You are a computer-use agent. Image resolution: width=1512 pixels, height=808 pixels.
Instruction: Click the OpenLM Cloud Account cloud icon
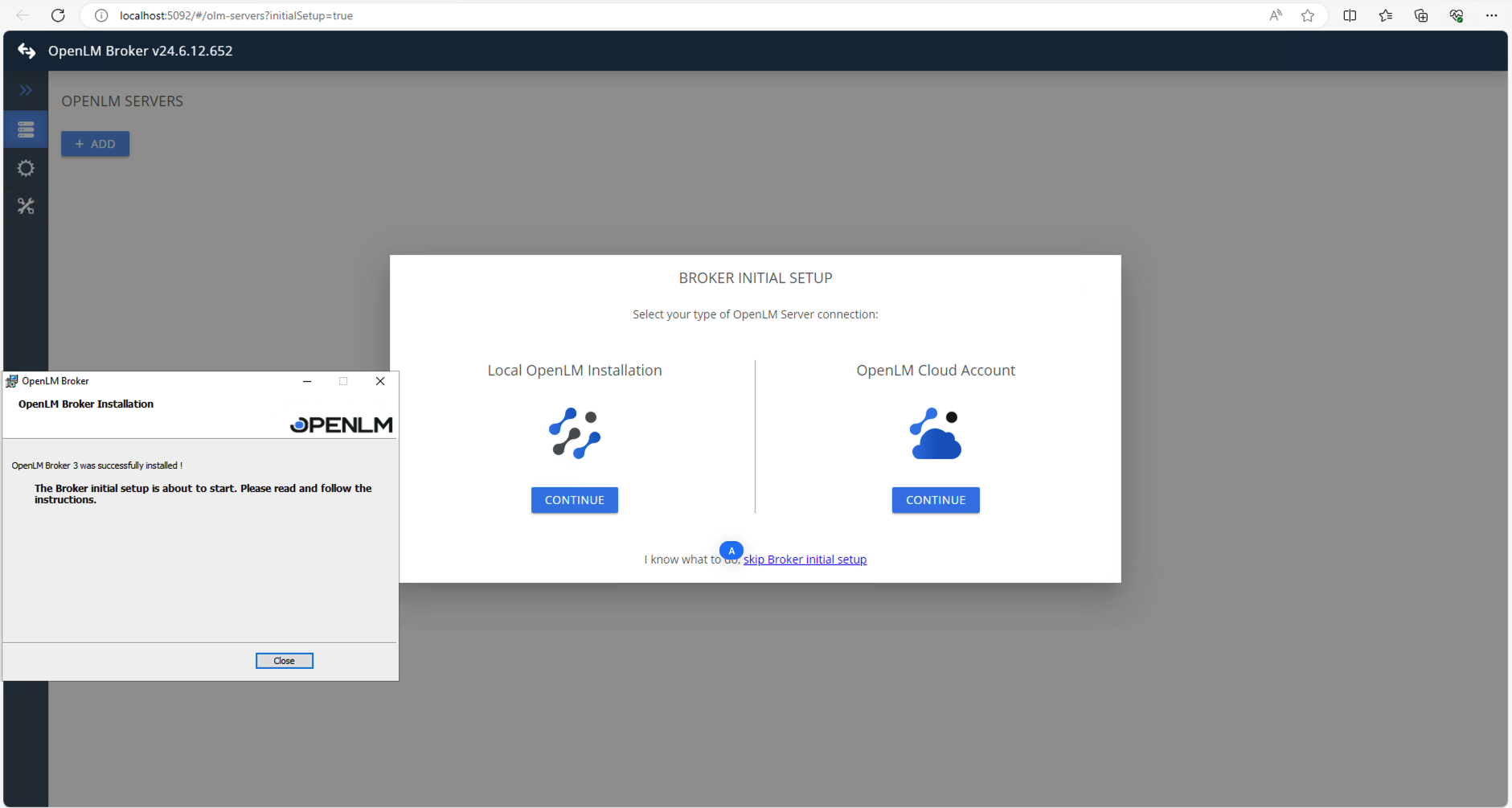(935, 434)
